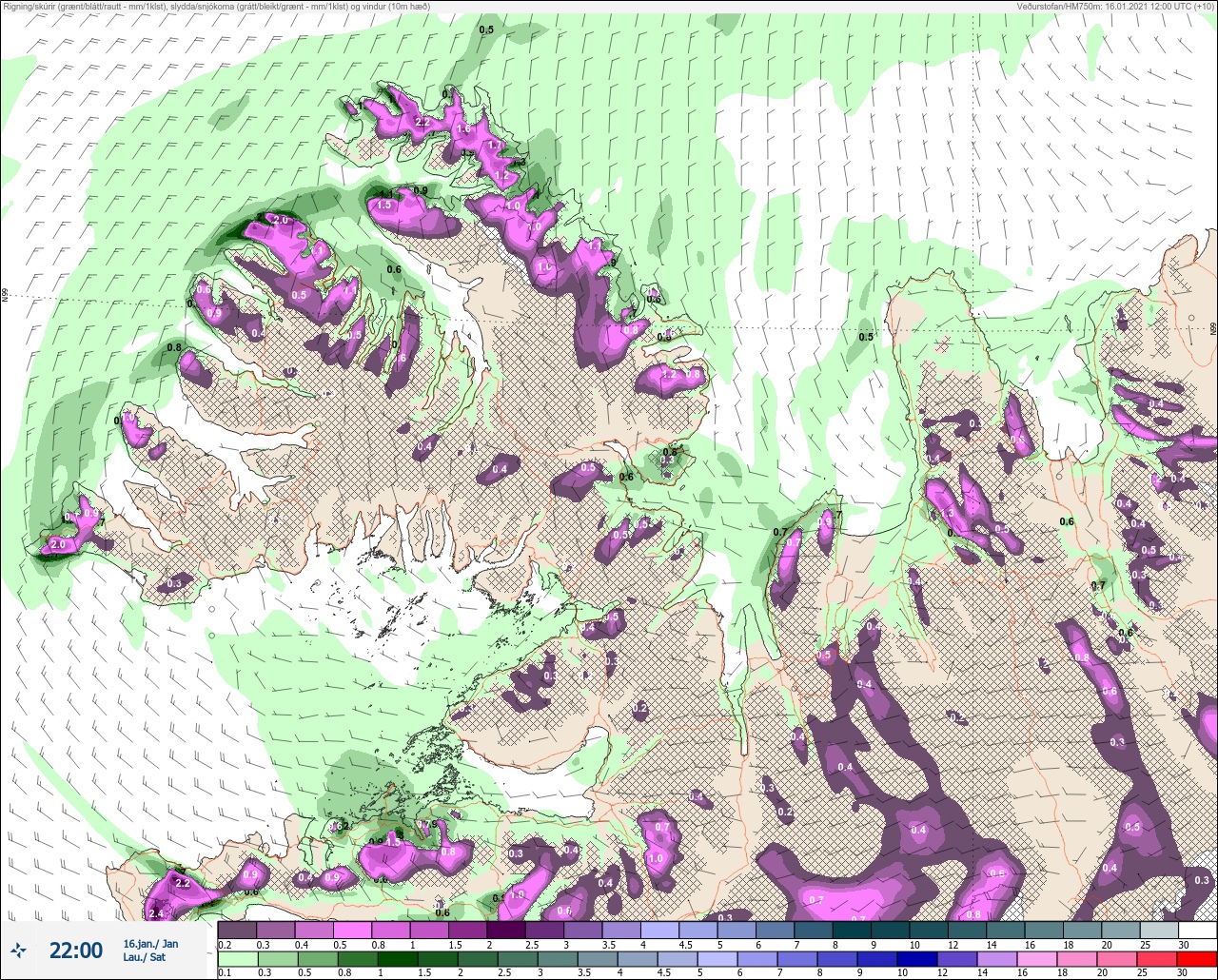Click the Veðurstofan star logo icon
This screenshot has width=1218, height=980.
click(18, 950)
